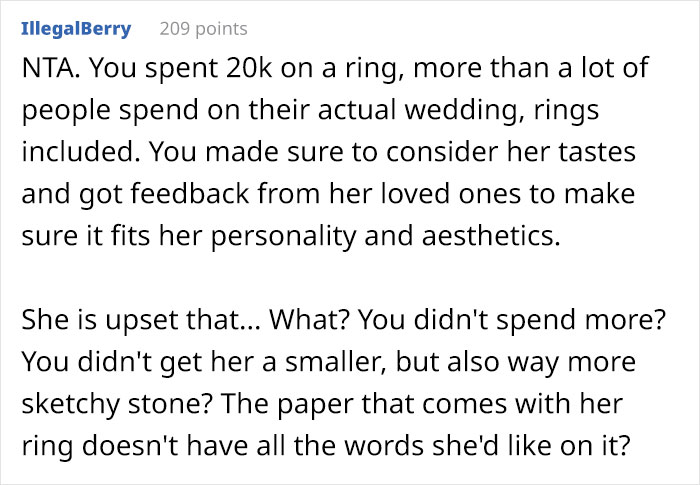Click the word 'included' in third line
Screen dimensions: 700x485
pos(81,151)
